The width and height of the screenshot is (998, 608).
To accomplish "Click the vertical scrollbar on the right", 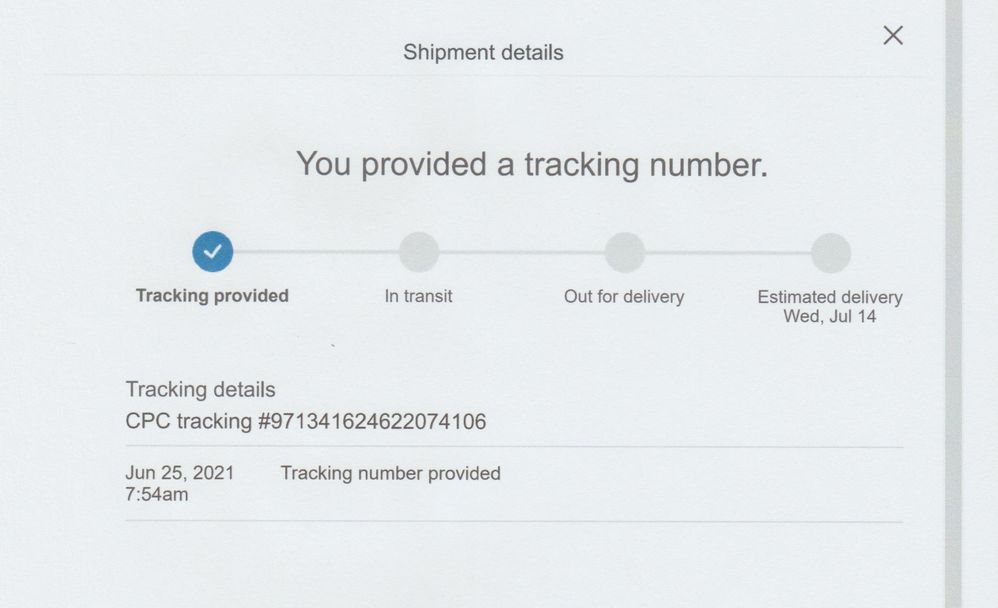I will pos(953,300).
